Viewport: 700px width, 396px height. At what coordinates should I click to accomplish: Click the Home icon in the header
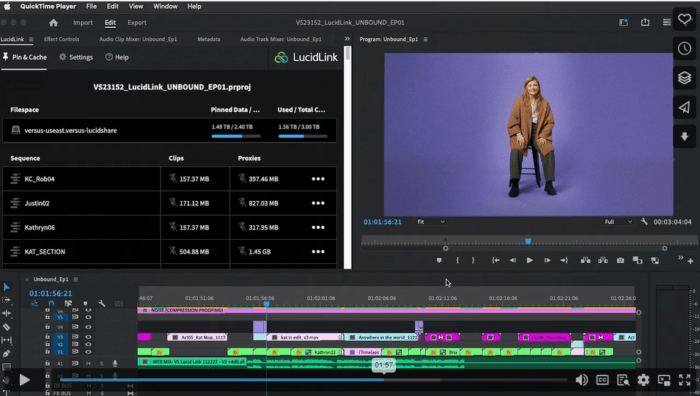tap(54, 23)
